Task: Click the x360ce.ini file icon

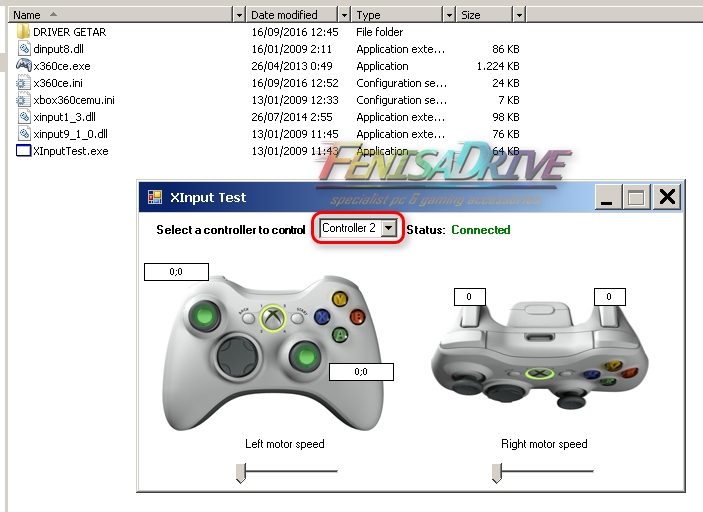Action: coord(22,82)
